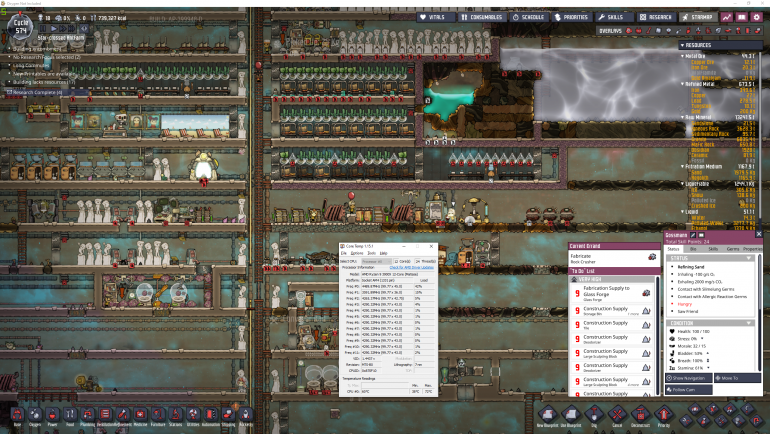770x434 pixels.
Task: Collapse the Refined Metal resource group
Action: pyautogui.click(x=683, y=84)
